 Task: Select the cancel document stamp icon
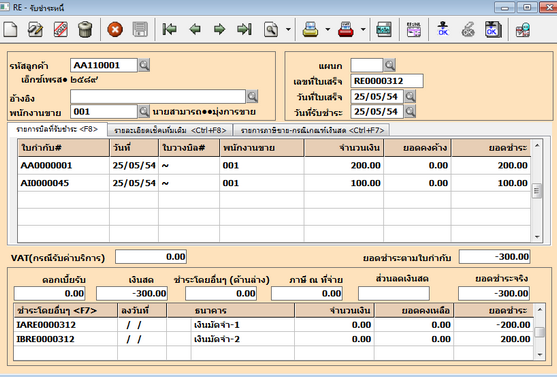coord(60,29)
